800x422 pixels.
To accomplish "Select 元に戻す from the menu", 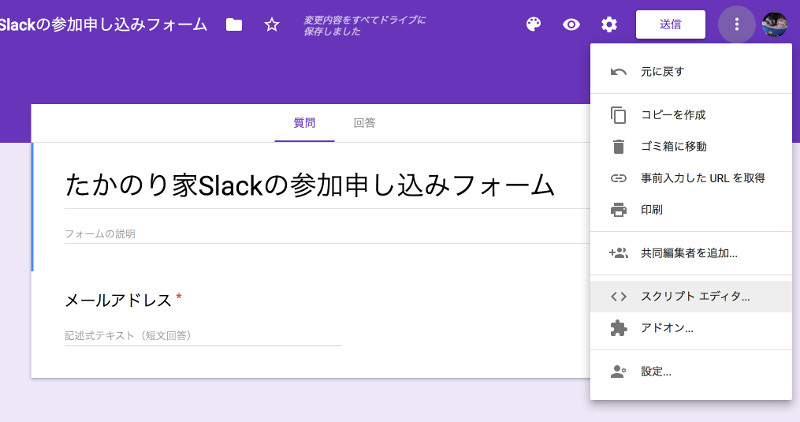I will (x=691, y=72).
